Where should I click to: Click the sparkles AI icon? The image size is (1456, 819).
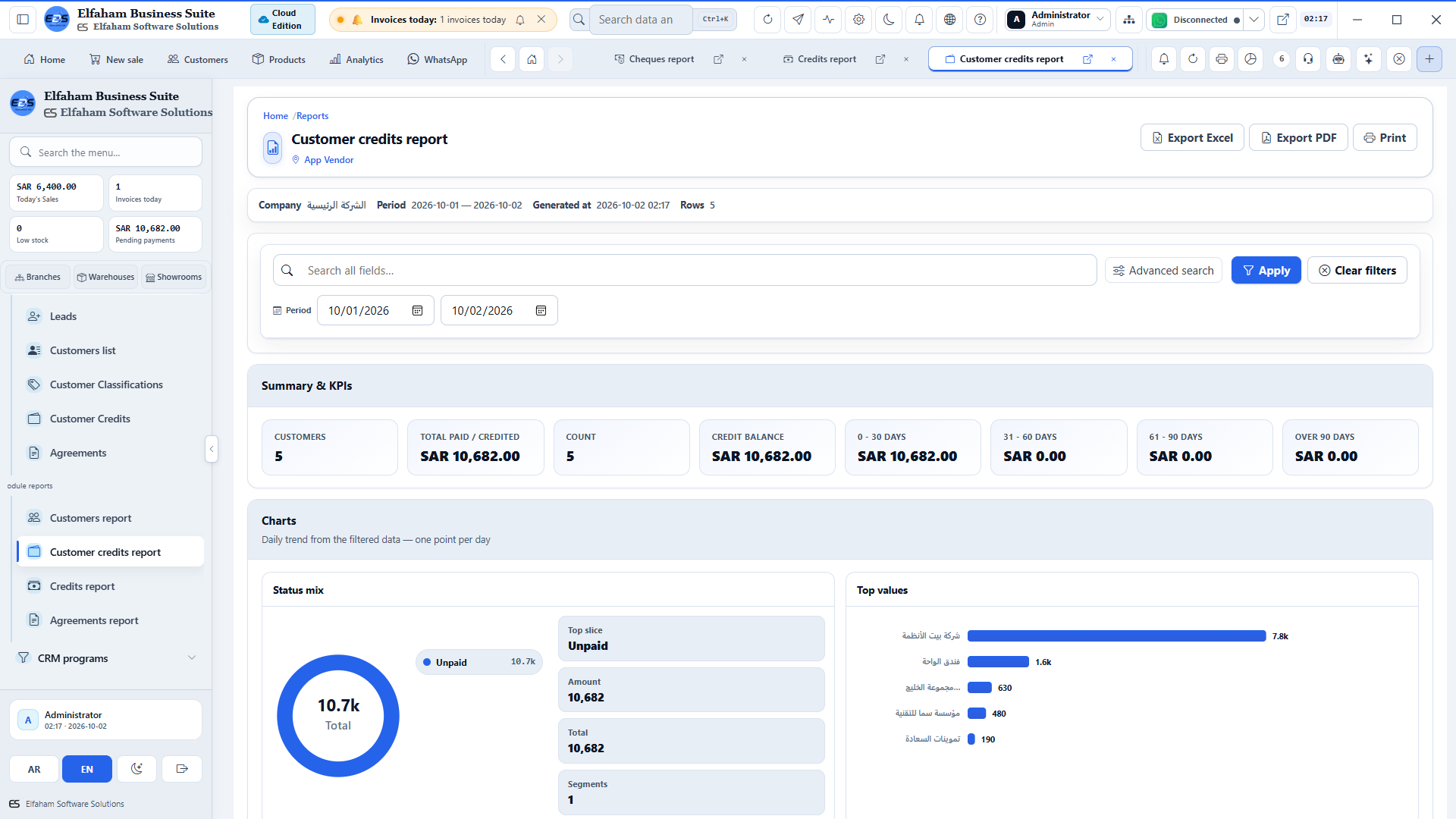1368,59
